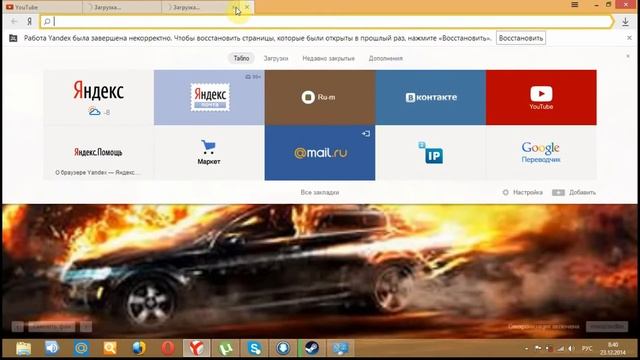Open the IP tile
640x360 pixels.
431,153
